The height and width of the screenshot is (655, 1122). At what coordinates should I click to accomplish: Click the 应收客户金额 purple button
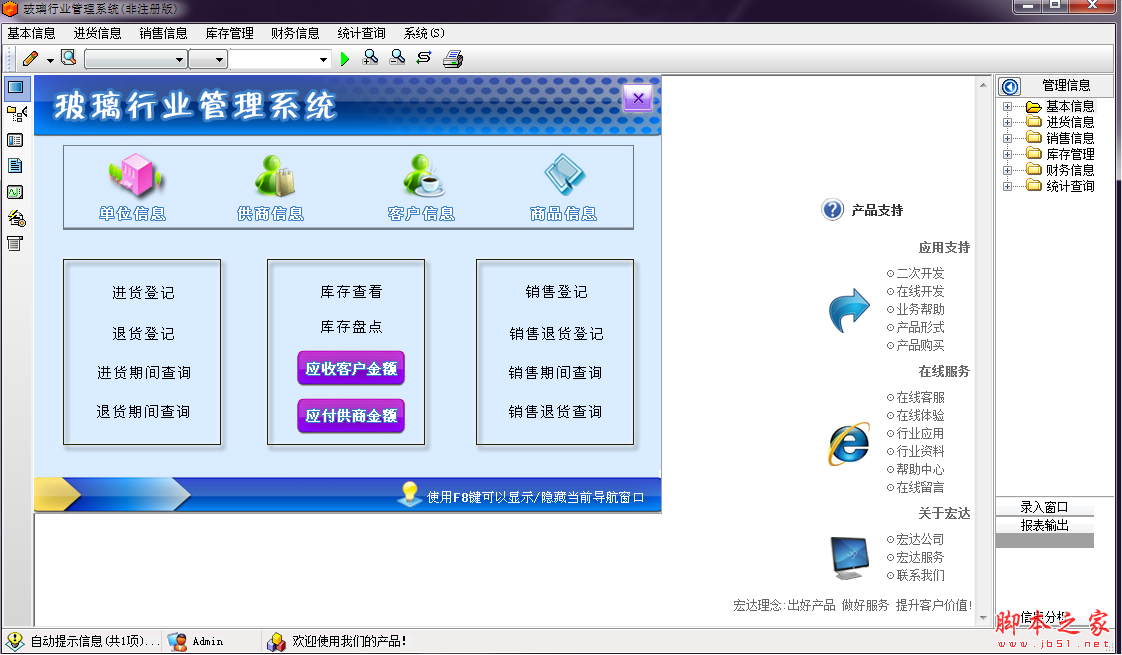pyautogui.click(x=351, y=369)
